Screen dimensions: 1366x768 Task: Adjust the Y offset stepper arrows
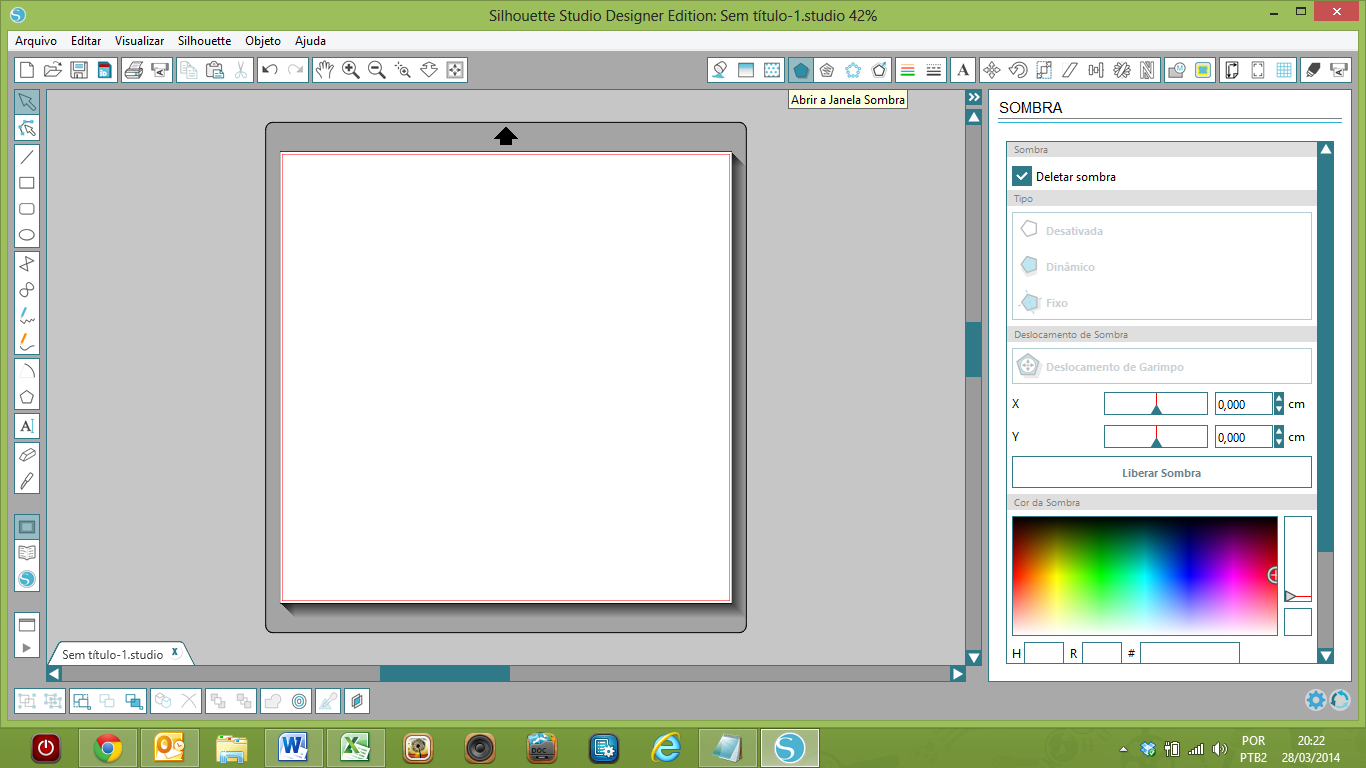click(x=1279, y=437)
